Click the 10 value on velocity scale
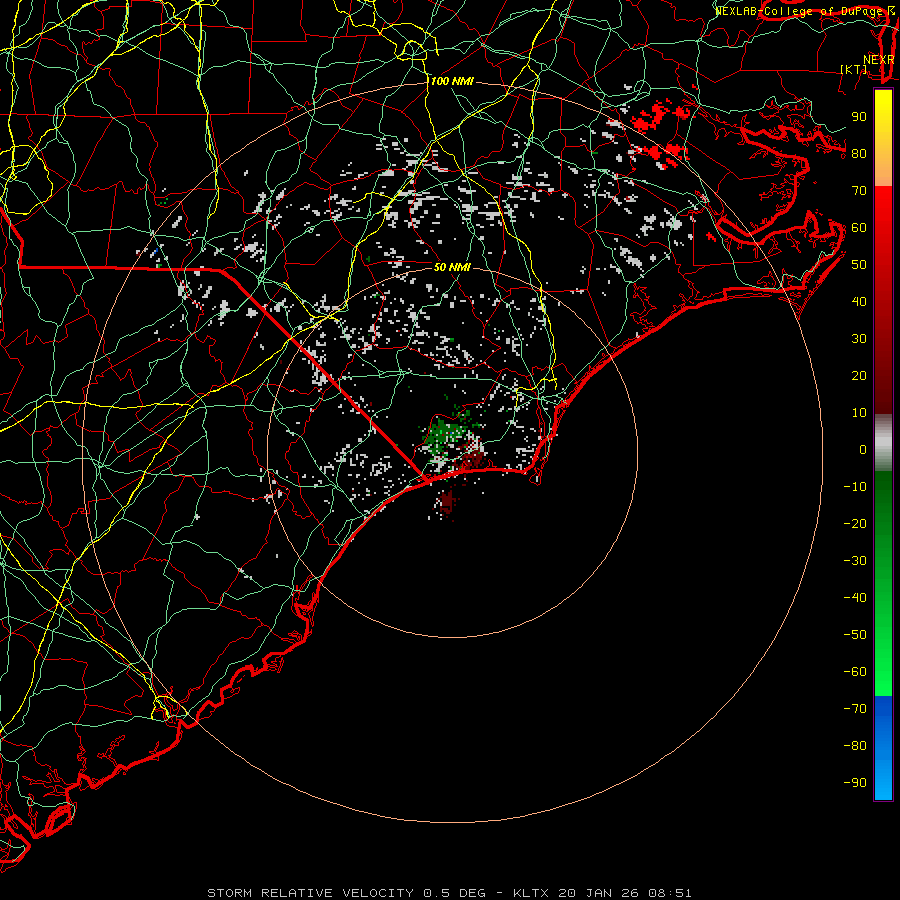This screenshot has width=900, height=900. [x=859, y=413]
